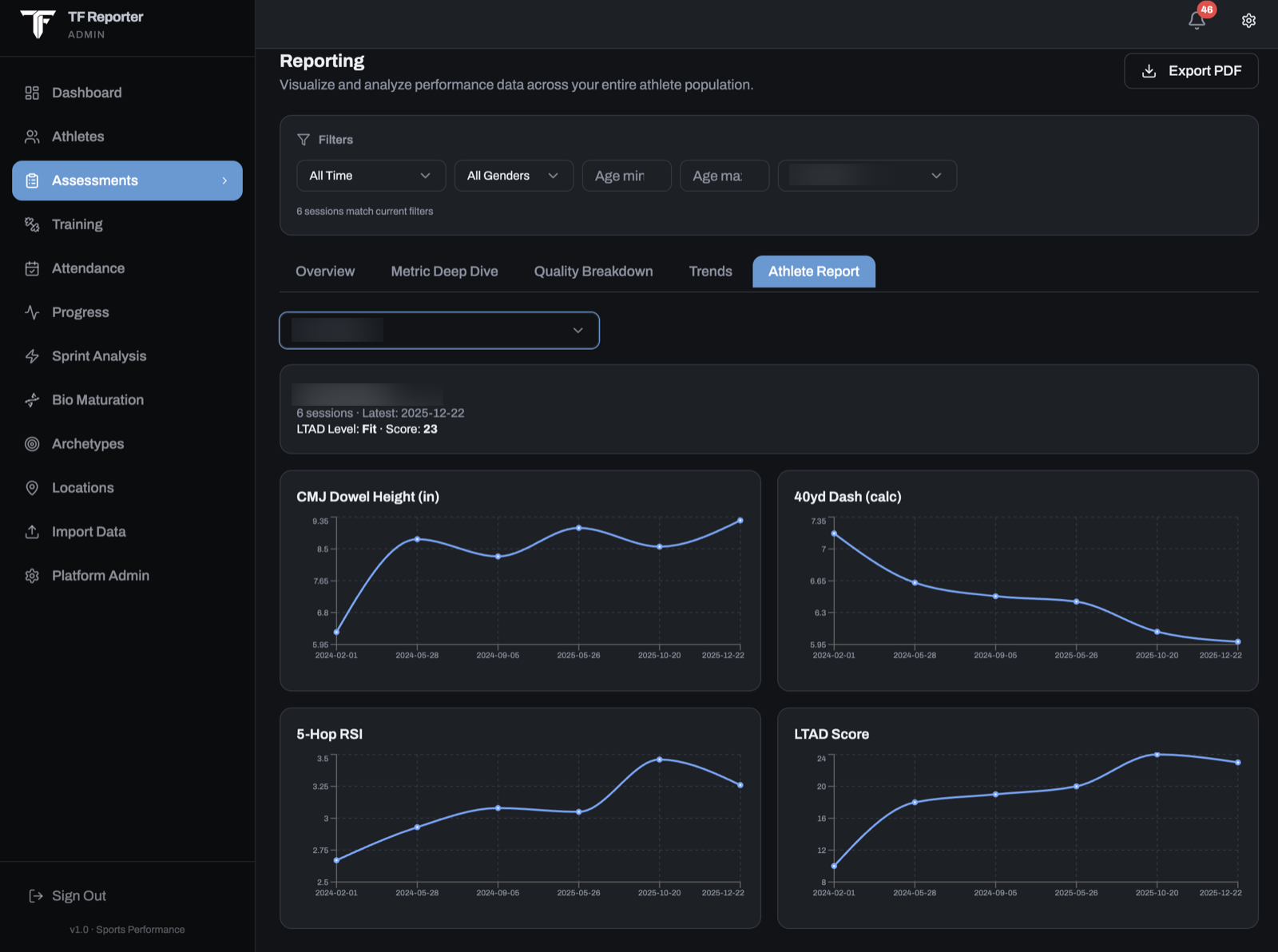Click the Sign Out icon
The width and height of the screenshot is (1278, 952).
tap(36, 896)
